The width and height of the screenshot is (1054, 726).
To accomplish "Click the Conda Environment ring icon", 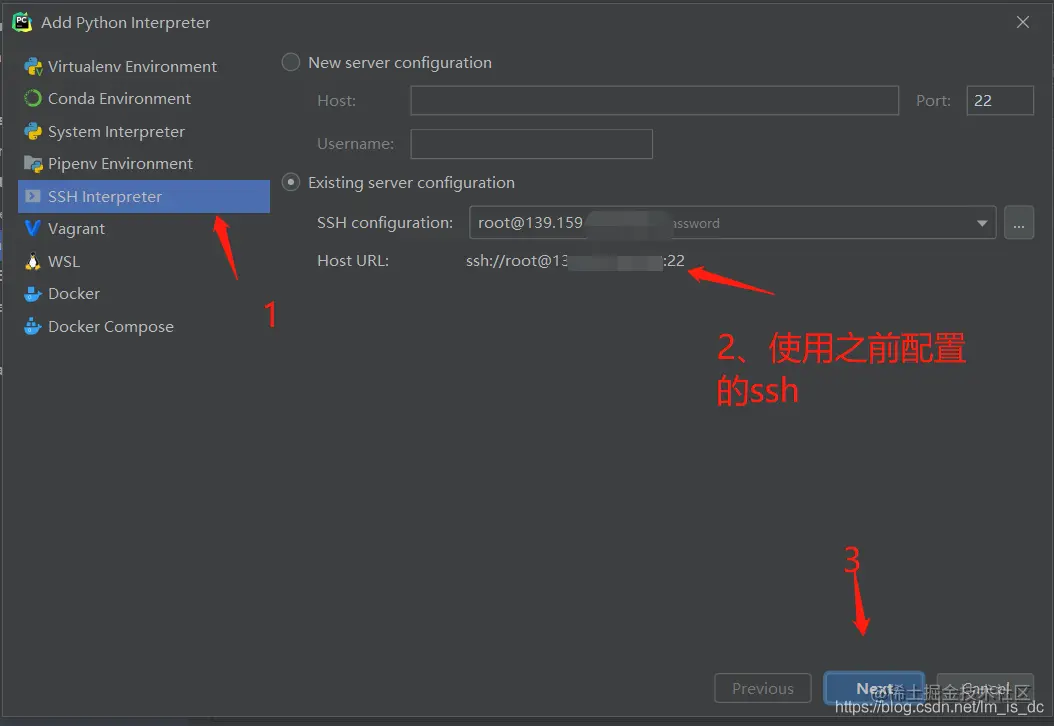I will (33, 99).
